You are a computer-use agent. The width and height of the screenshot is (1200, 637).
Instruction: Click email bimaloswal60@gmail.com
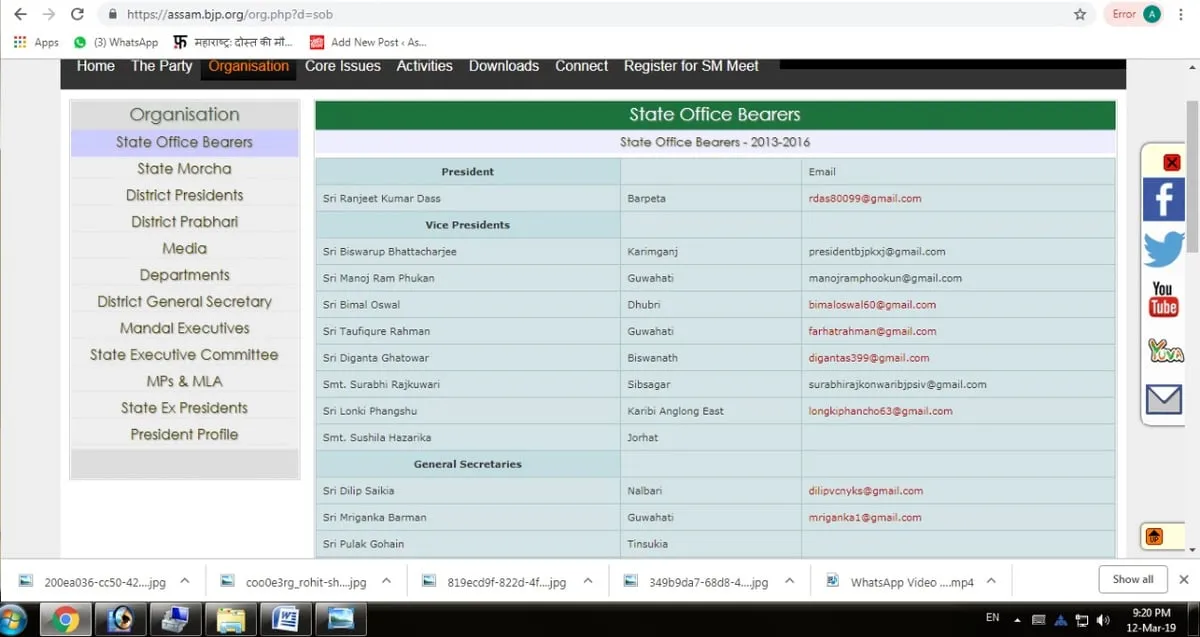click(x=872, y=305)
